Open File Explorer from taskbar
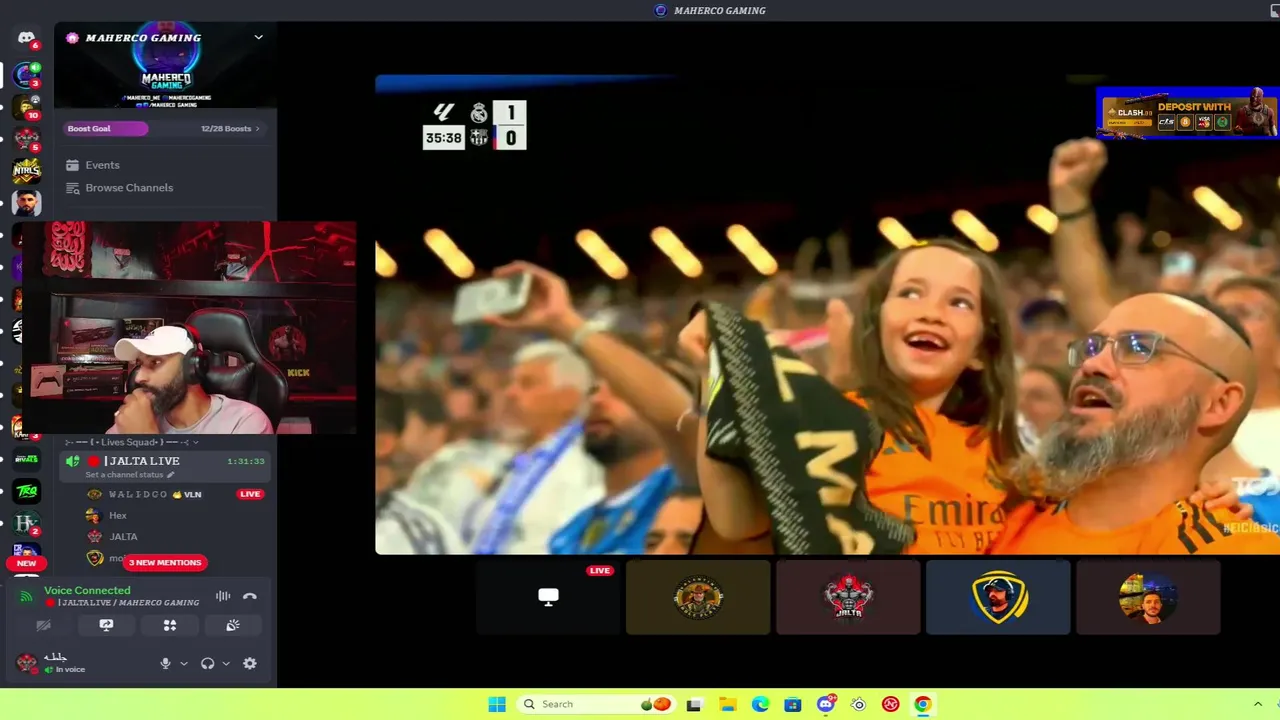 click(727, 704)
